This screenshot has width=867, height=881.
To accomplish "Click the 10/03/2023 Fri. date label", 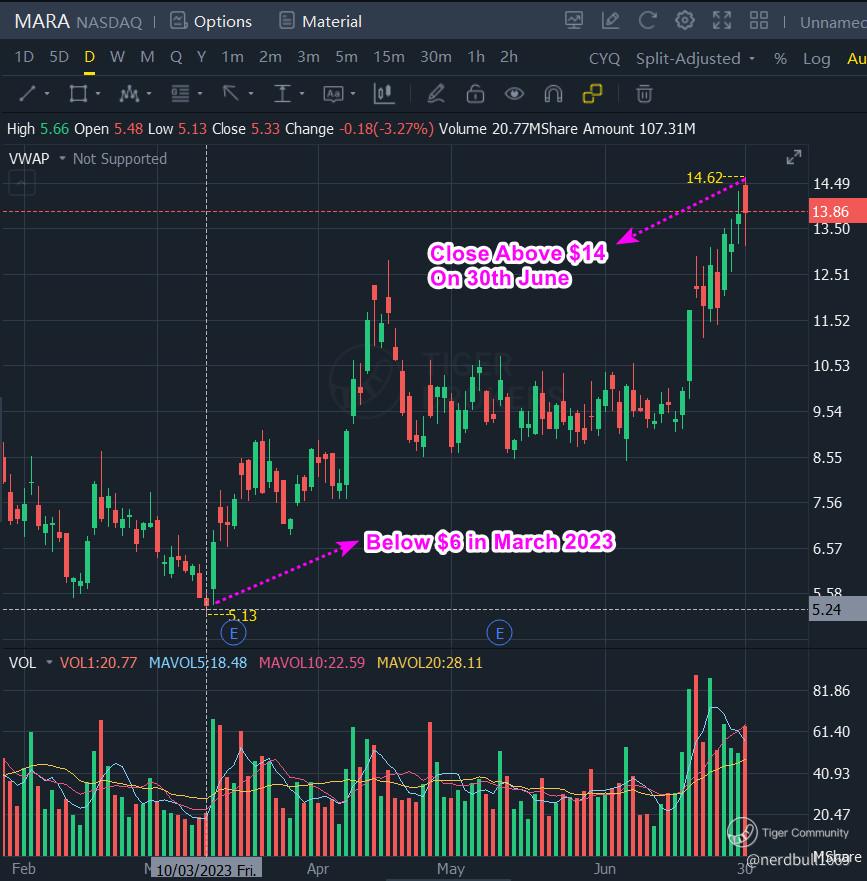I will [x=206, y=870].
